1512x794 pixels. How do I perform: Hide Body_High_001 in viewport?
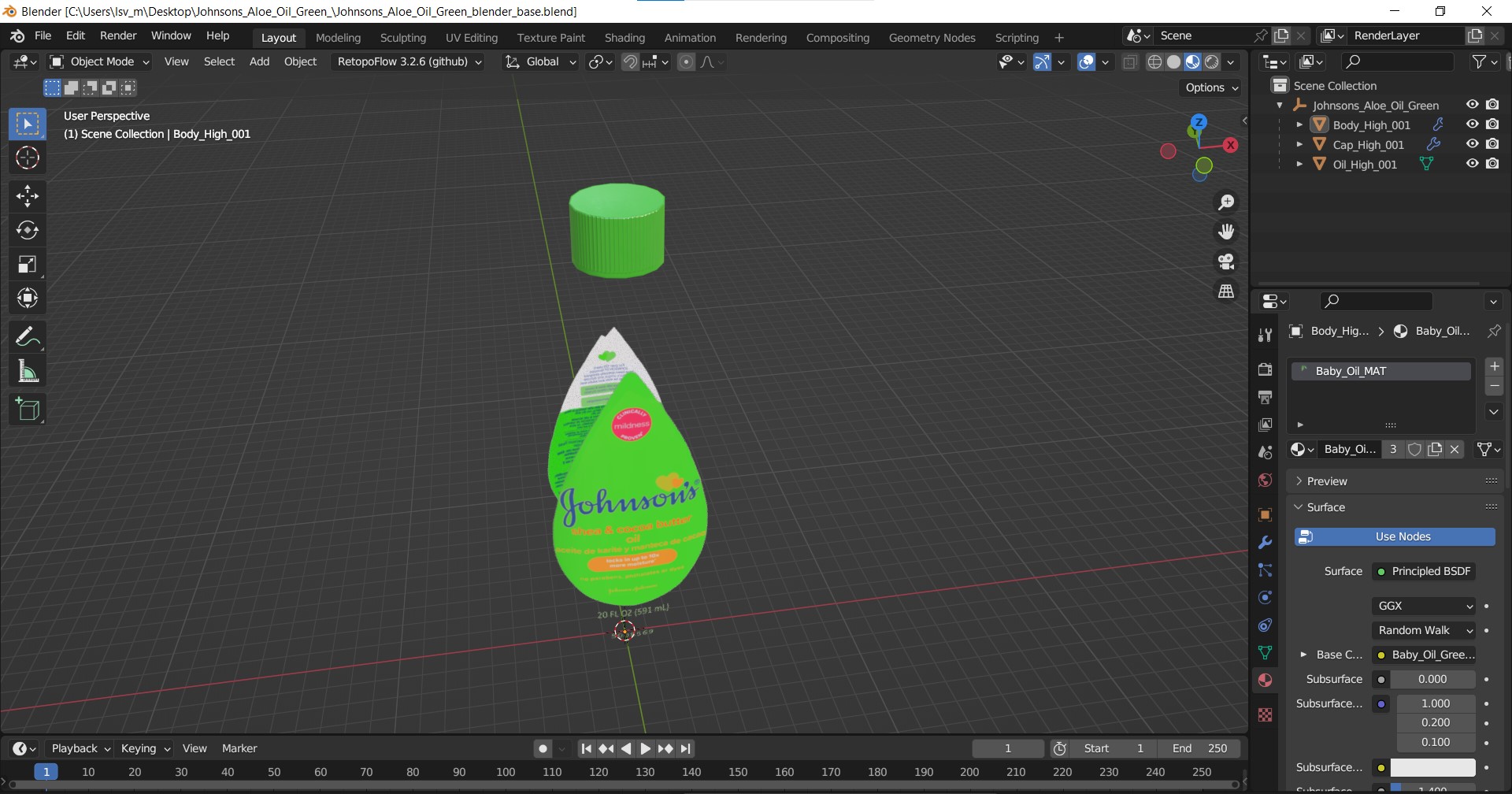pyautogui.click(x=1472, y=124)
